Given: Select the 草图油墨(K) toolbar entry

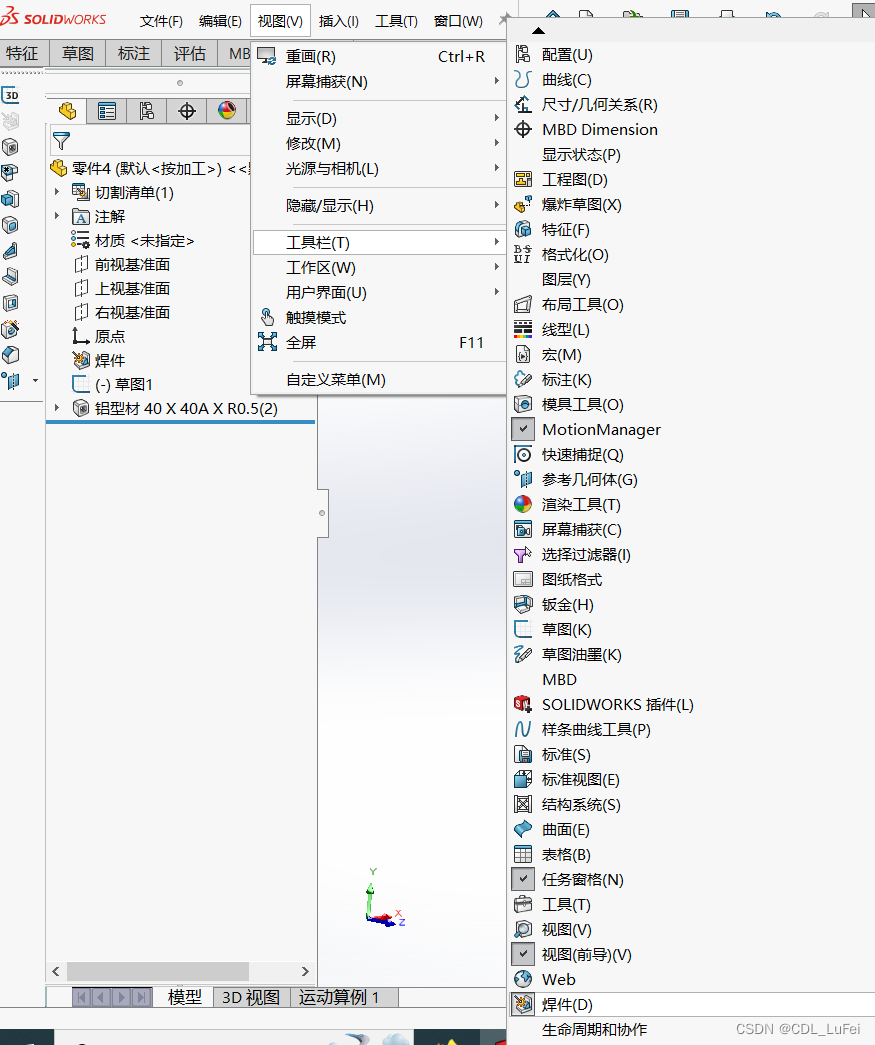Looking at the screenshot, I should pos(581,654).
